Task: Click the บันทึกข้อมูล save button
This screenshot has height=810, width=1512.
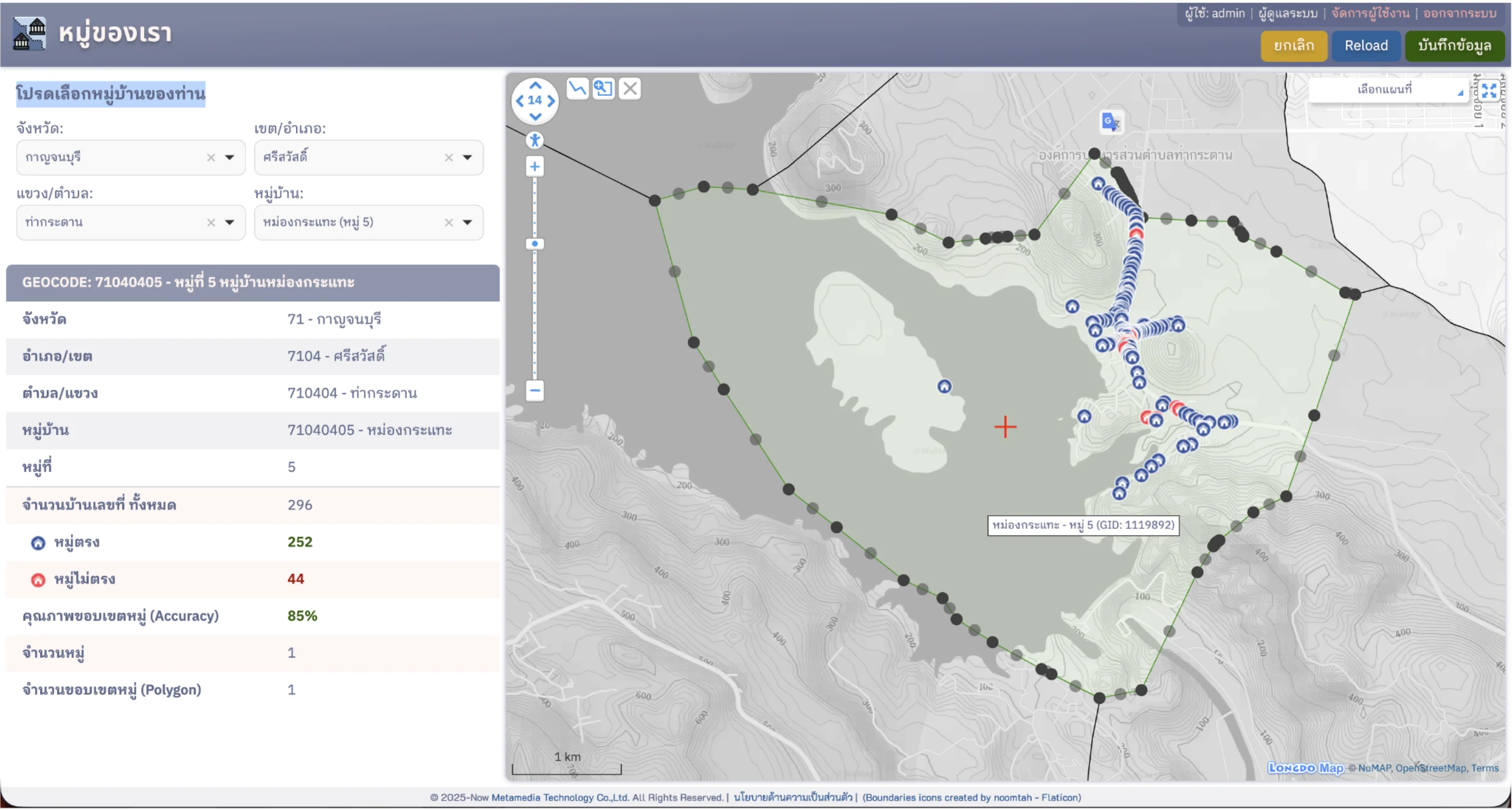Action: click(1455, 46)
